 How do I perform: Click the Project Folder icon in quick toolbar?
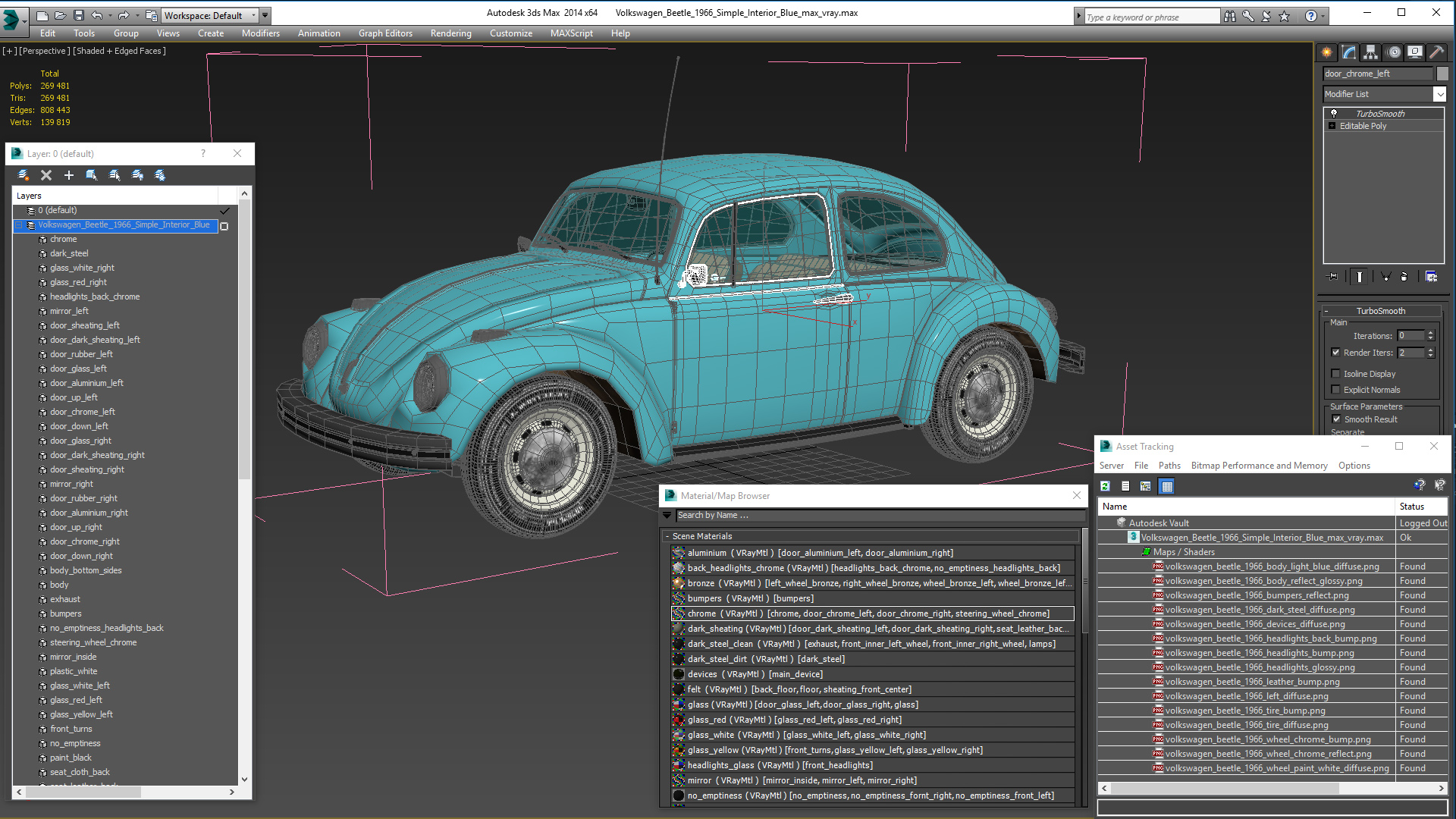click(152, 15)
